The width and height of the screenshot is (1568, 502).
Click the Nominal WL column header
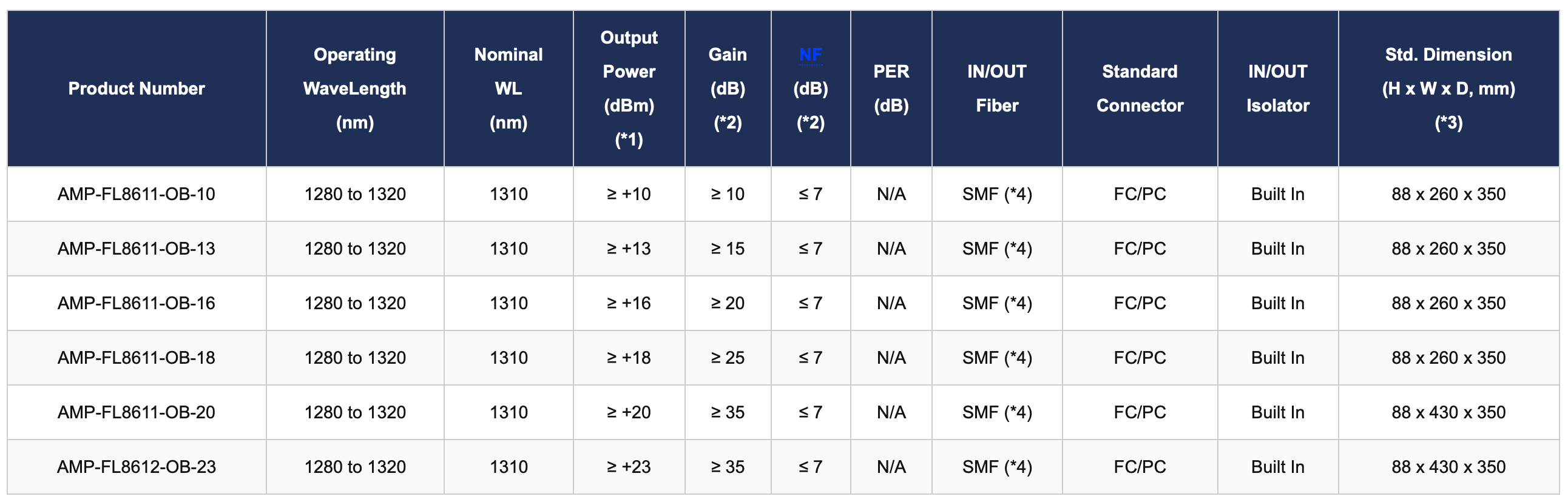click(509, 89)
